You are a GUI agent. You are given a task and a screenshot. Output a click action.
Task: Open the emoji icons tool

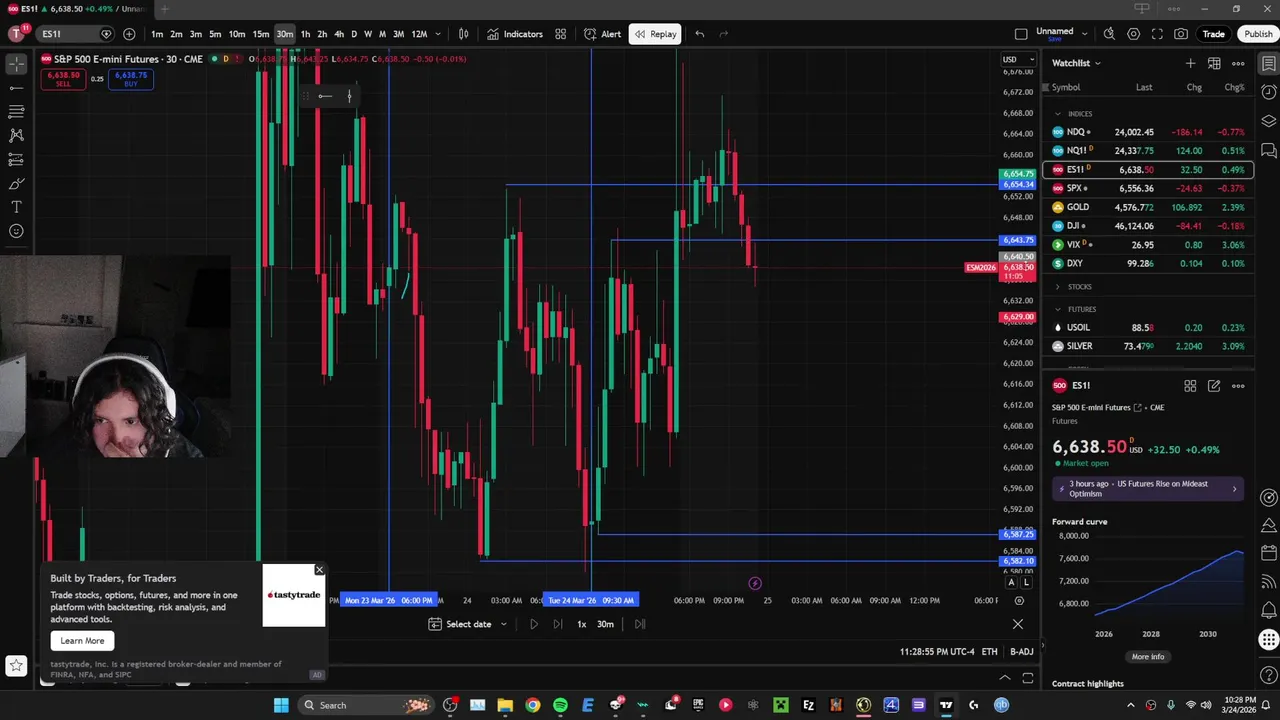(16, 231)
